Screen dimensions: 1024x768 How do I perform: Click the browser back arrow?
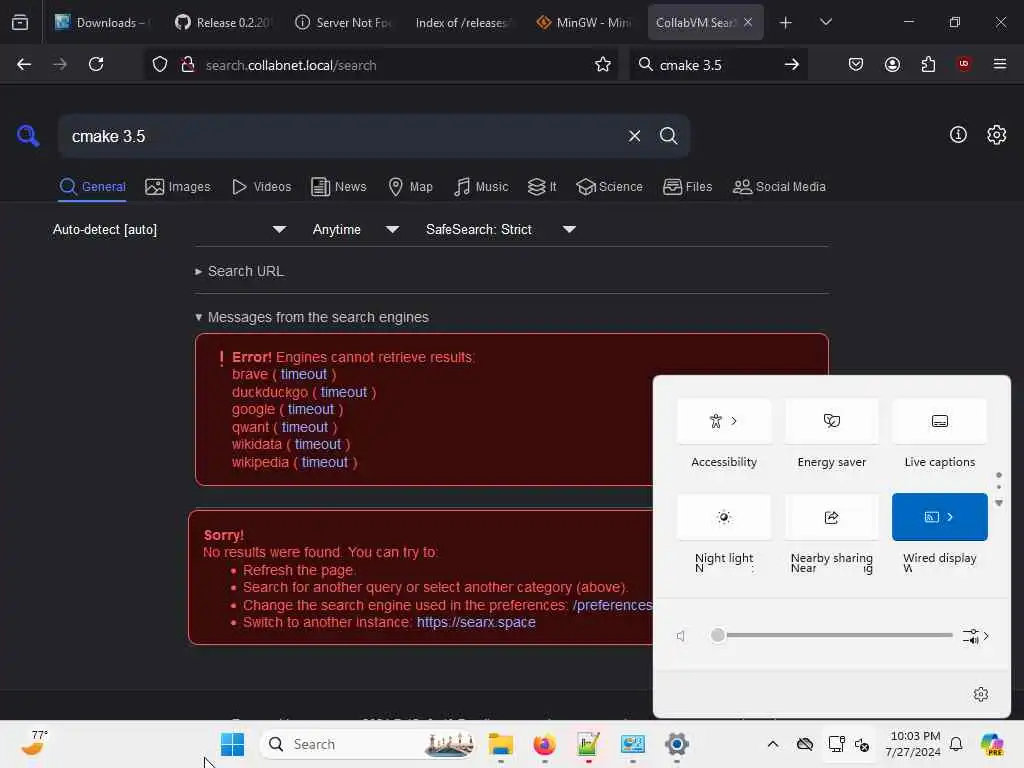tap(24, 64)
